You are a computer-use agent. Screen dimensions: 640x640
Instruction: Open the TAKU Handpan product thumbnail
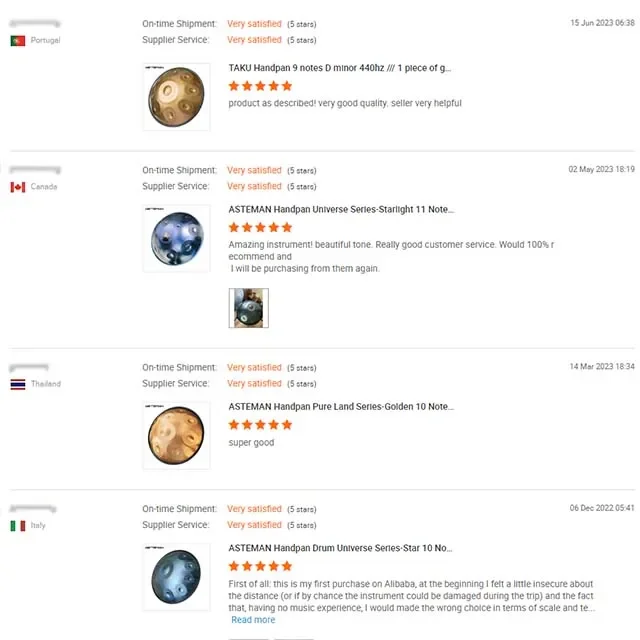176,97
